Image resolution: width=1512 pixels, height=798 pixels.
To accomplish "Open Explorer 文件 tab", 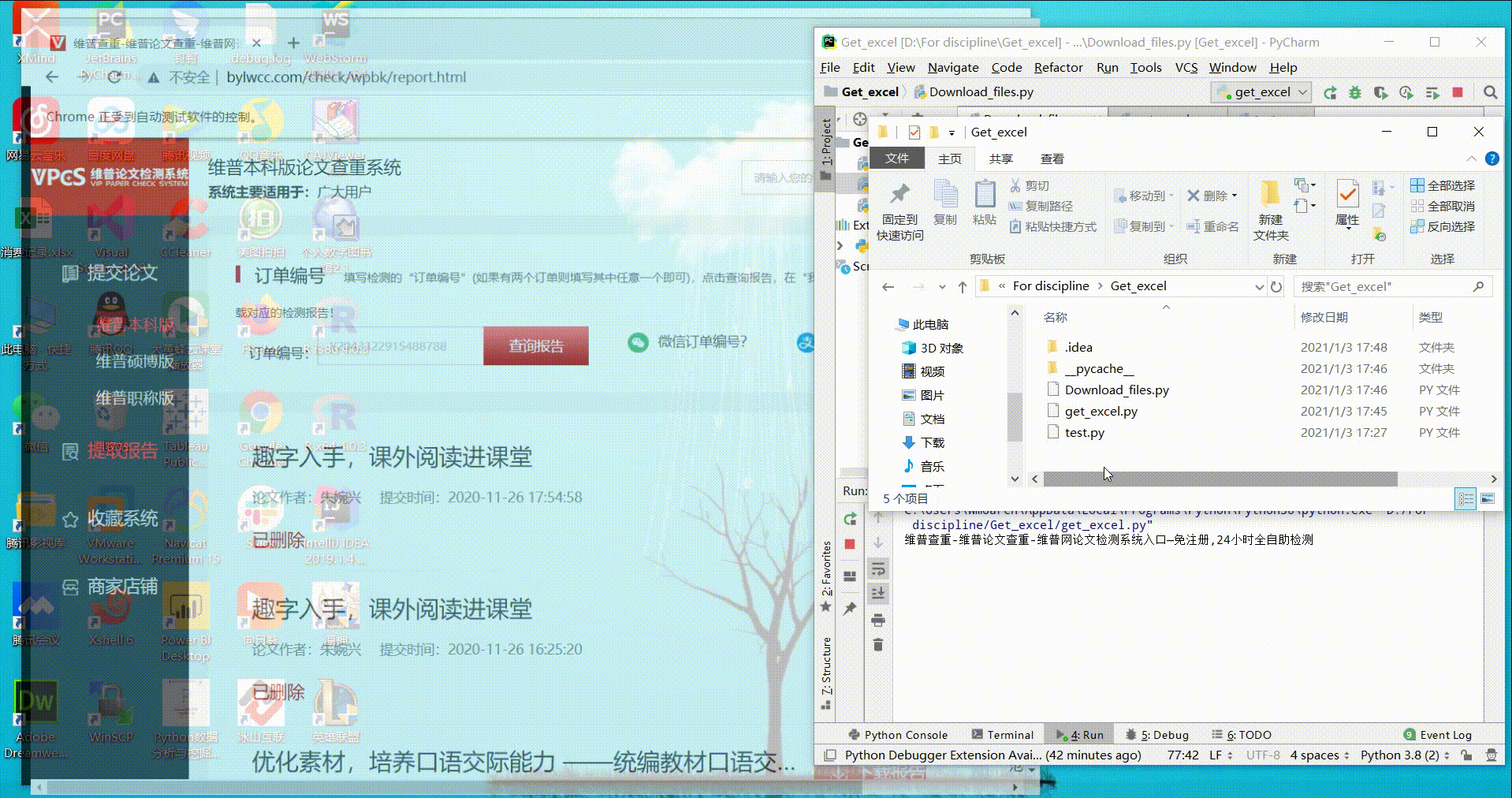I will 896,158.
